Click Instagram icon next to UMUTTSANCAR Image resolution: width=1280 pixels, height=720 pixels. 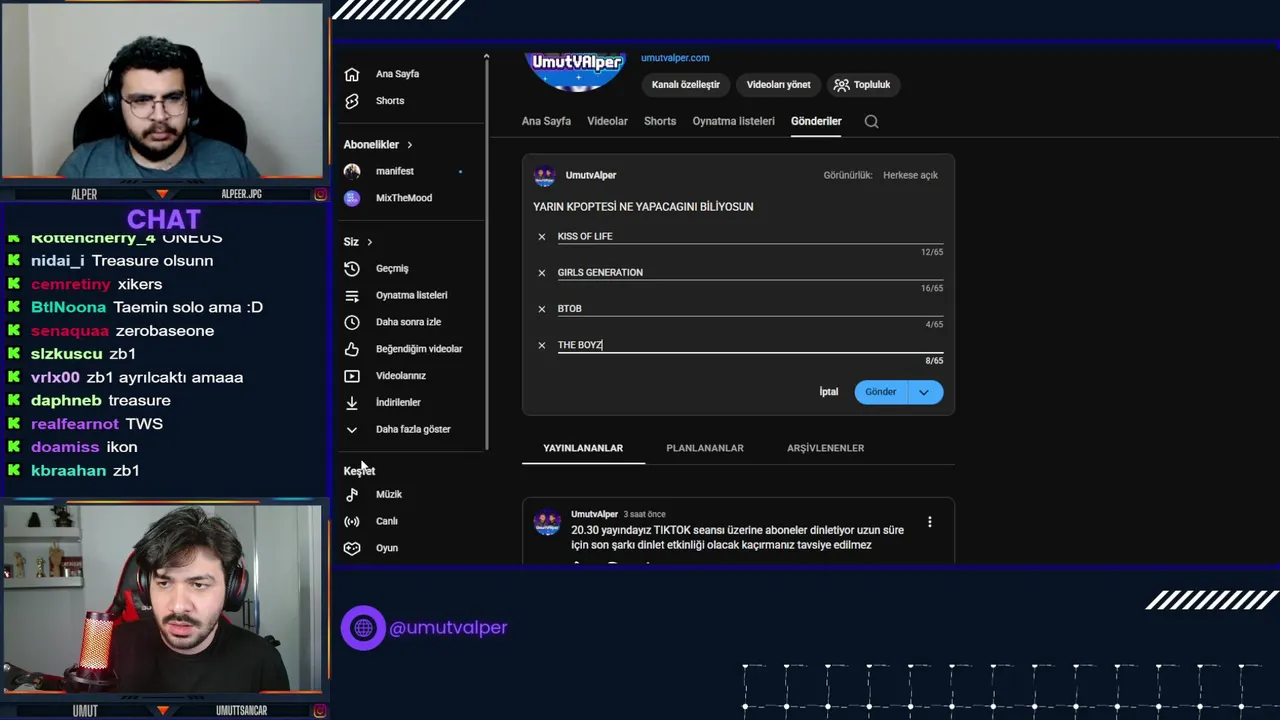tap(320, 711)
